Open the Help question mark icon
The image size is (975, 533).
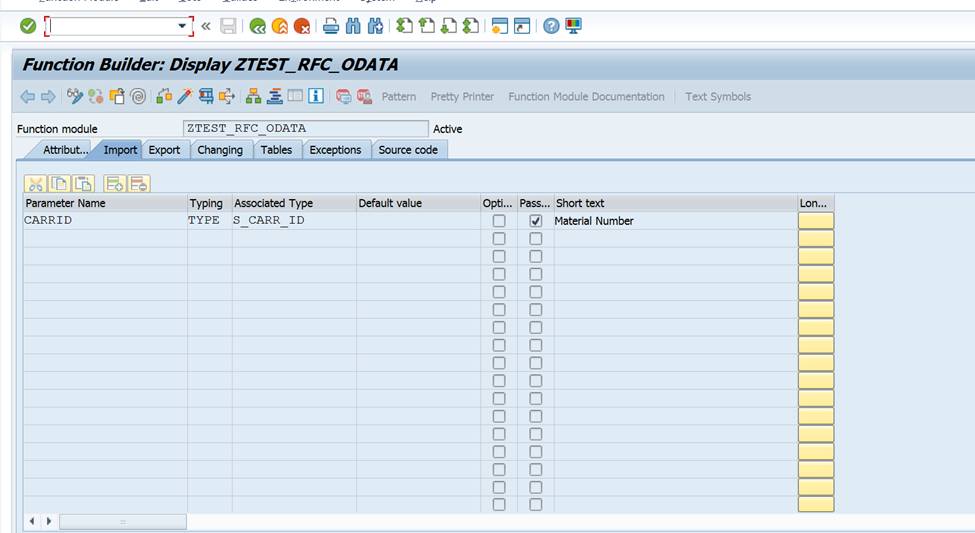(x=551, y=26)
